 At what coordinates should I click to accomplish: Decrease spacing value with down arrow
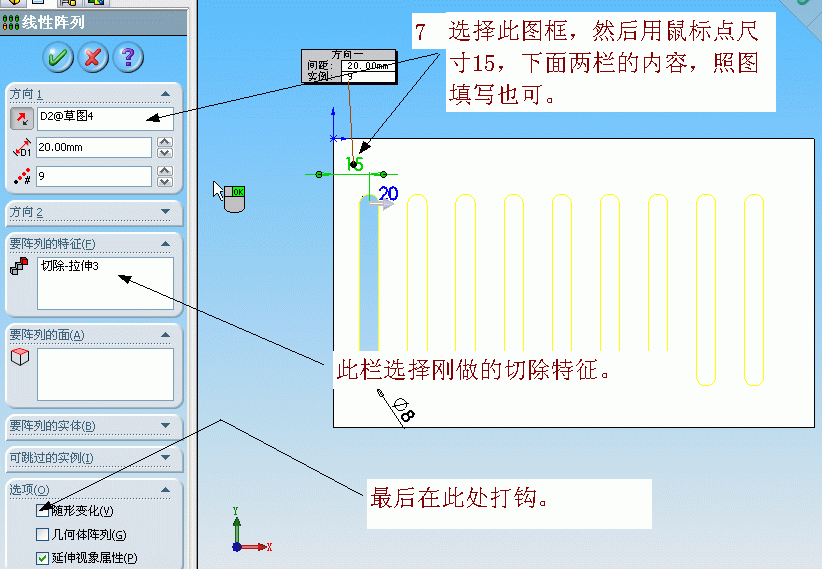(x=165, y=153)
